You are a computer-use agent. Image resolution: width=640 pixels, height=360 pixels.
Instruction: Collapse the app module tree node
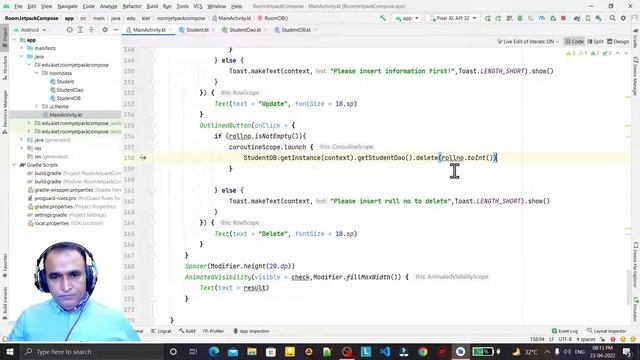point(14,40)
